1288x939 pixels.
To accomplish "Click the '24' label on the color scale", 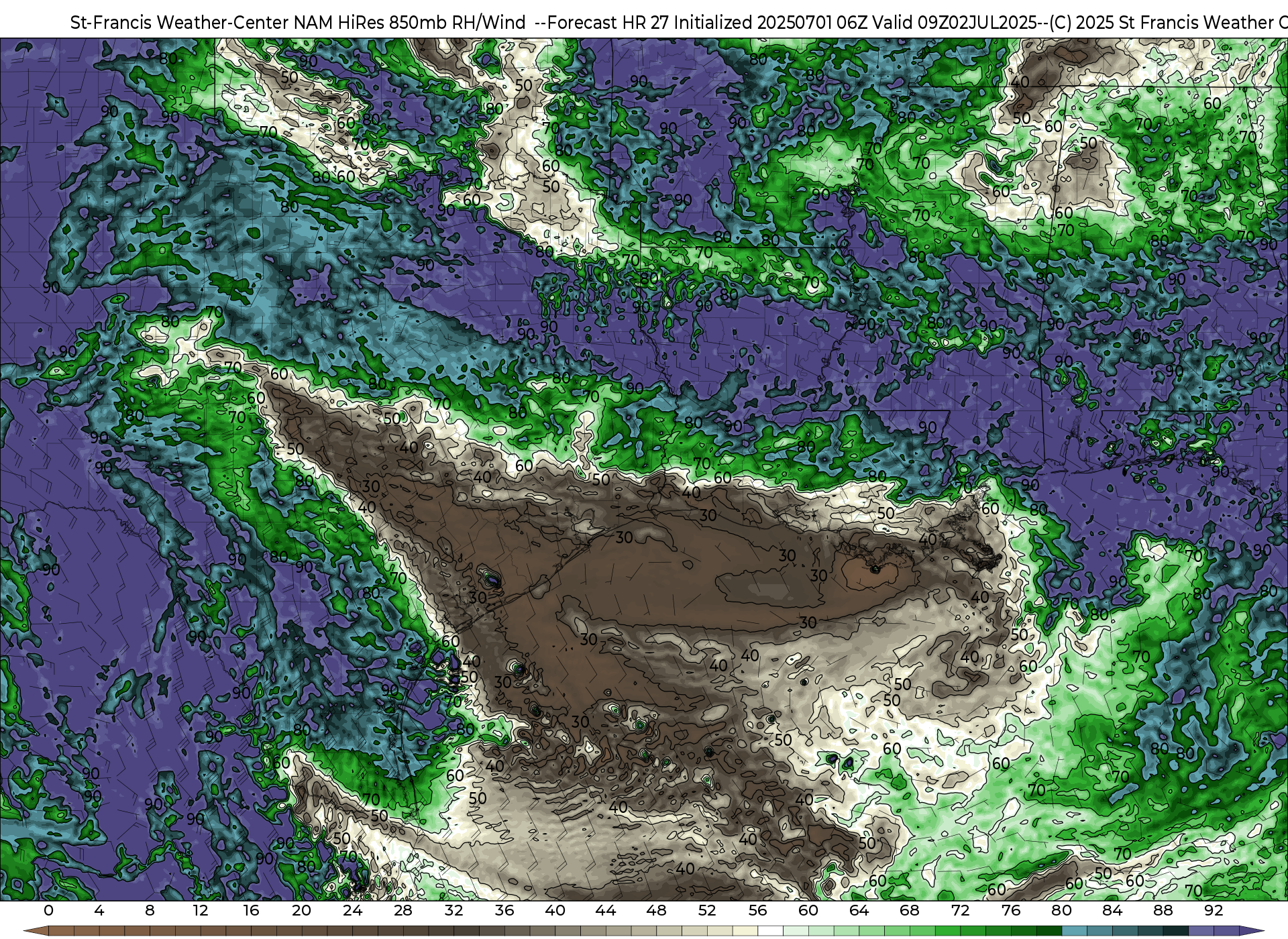I will point(352,910).
